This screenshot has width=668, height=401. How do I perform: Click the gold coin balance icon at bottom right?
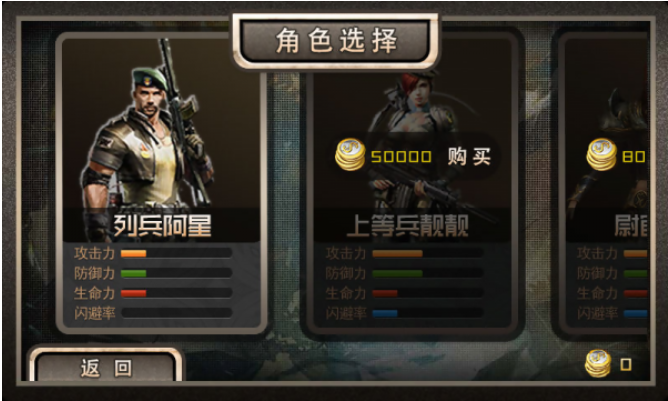[x=598, y=363]
